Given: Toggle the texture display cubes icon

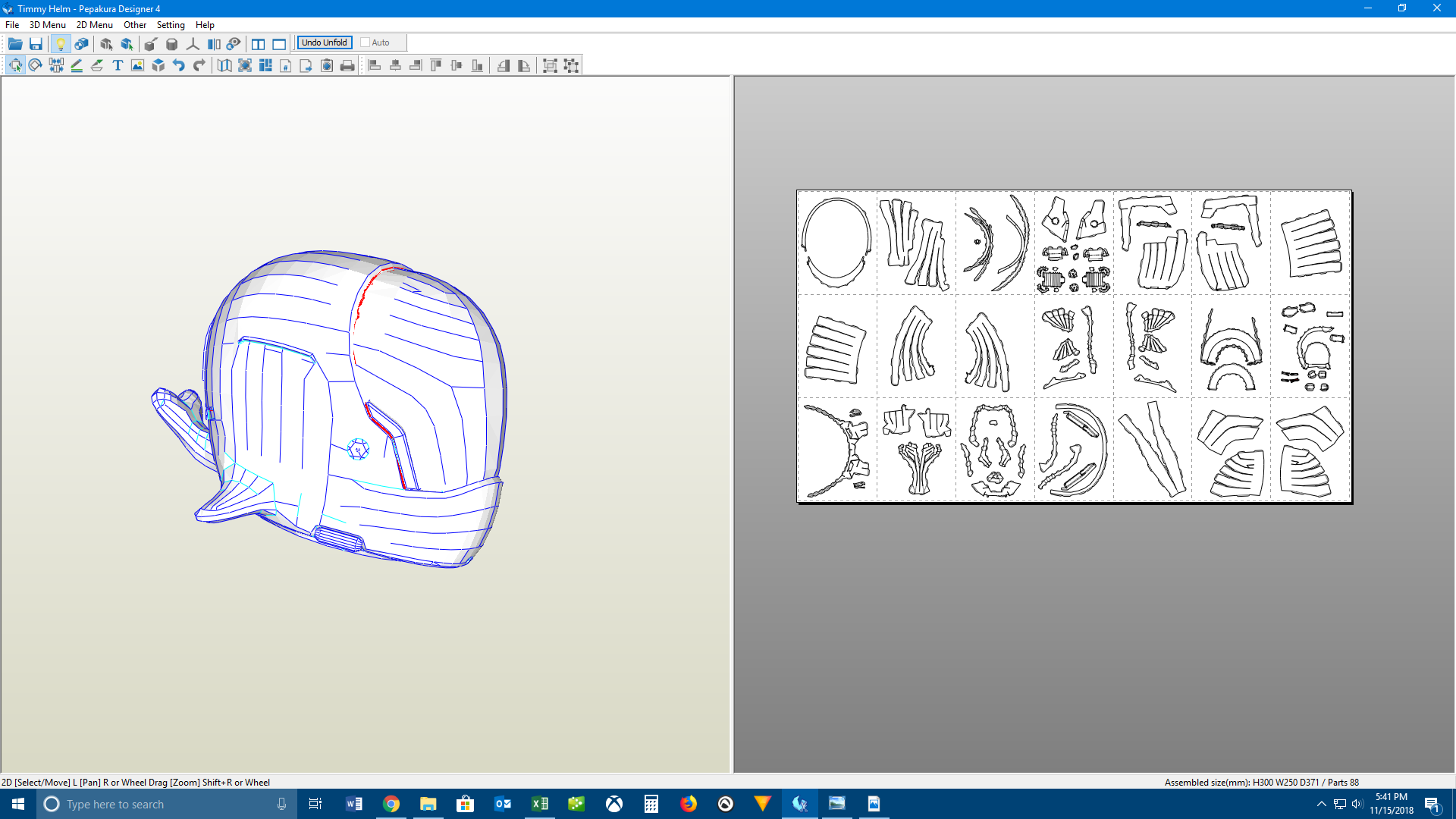Looking at the screenshot, I should pos(81,43).
